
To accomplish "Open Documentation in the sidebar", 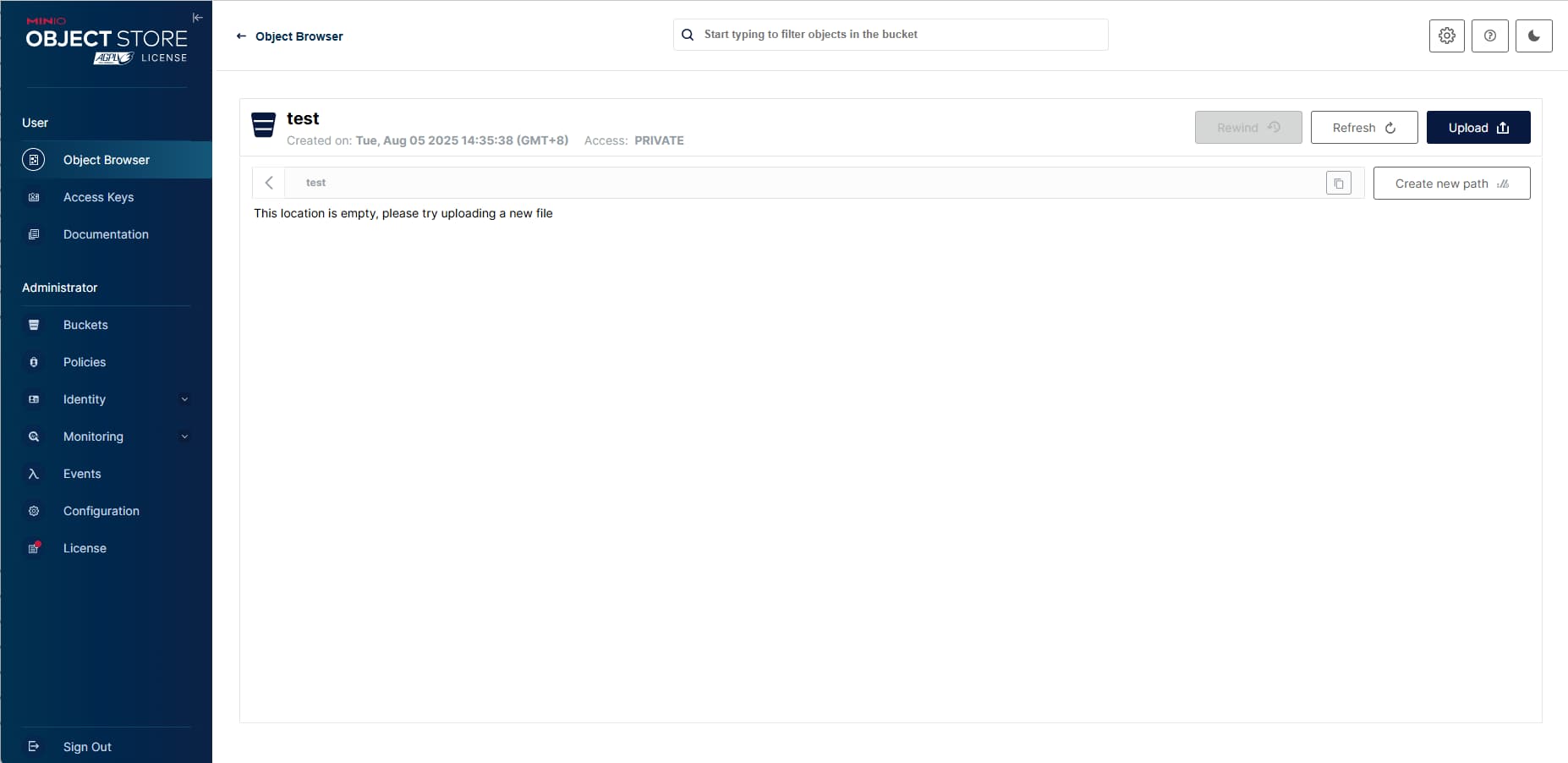I will 107,234.
